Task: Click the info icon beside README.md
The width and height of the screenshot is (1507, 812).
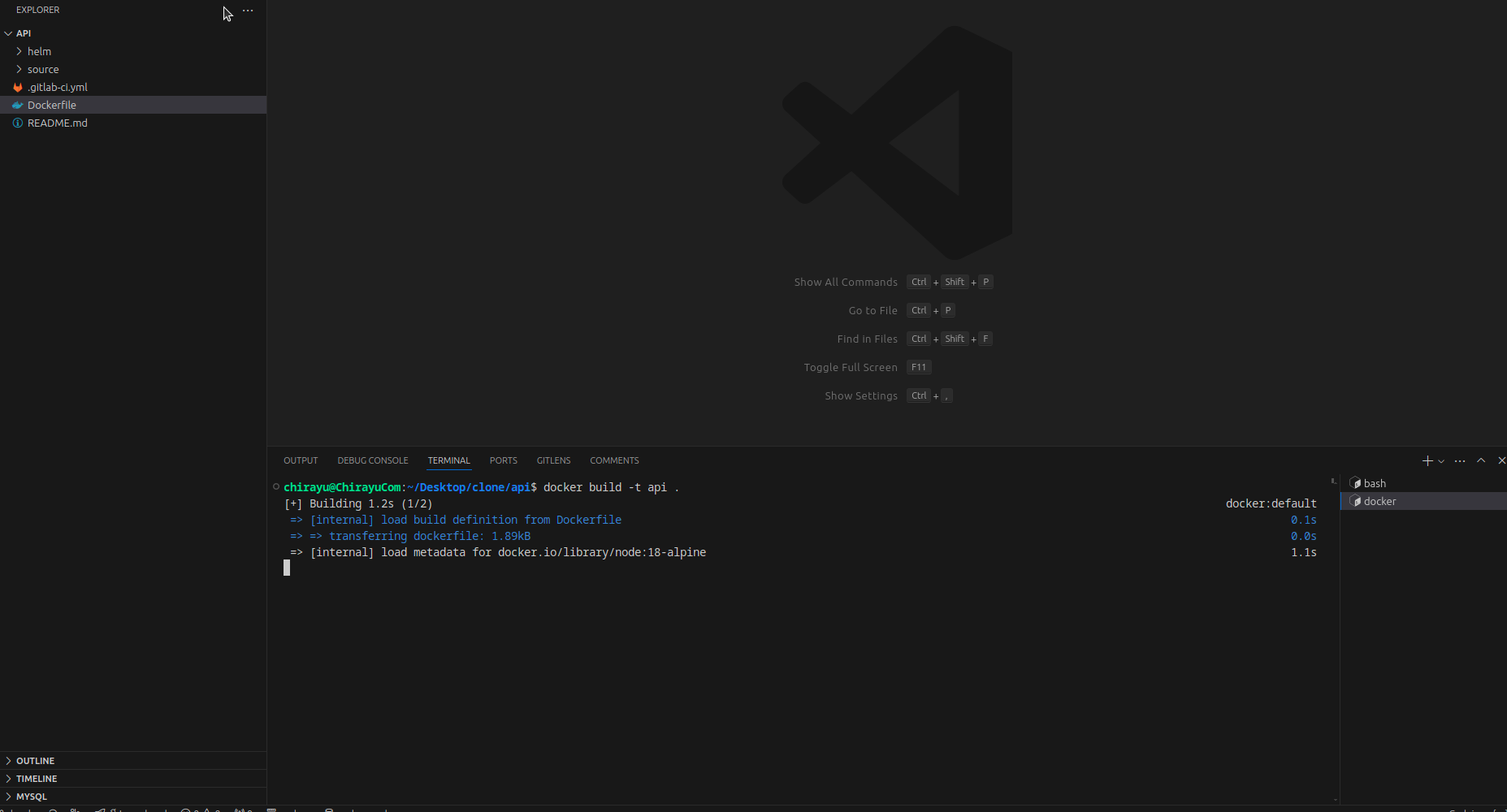Action: pos(17,123)
